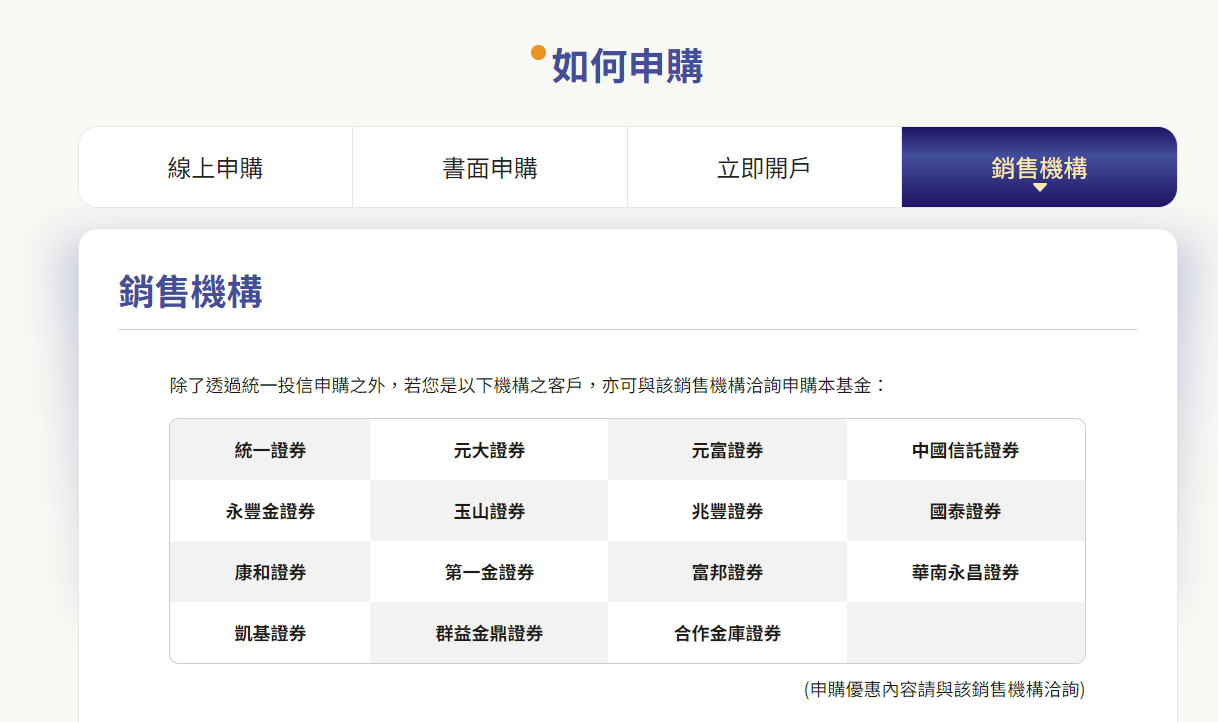Click the 兆豐證券 table cell

click(x=727, y=511)
